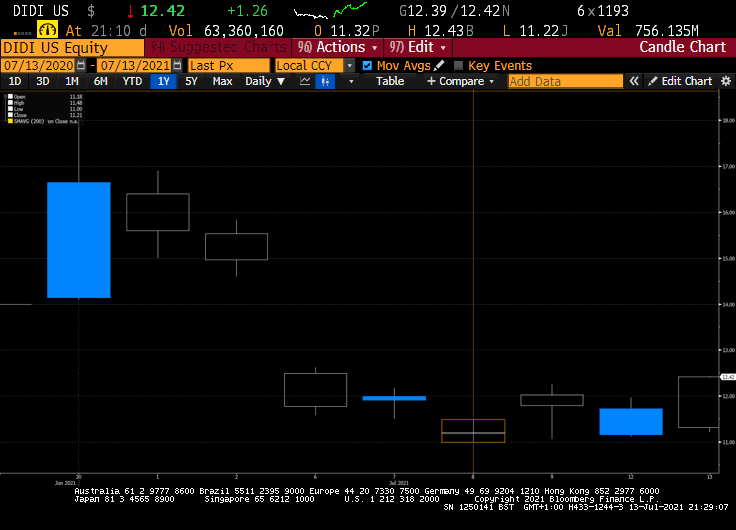Click the yellow gauge icon near At 21:10
Image resolution: width=736 pixels, height=530 pixels.
[x=47, y=30]
